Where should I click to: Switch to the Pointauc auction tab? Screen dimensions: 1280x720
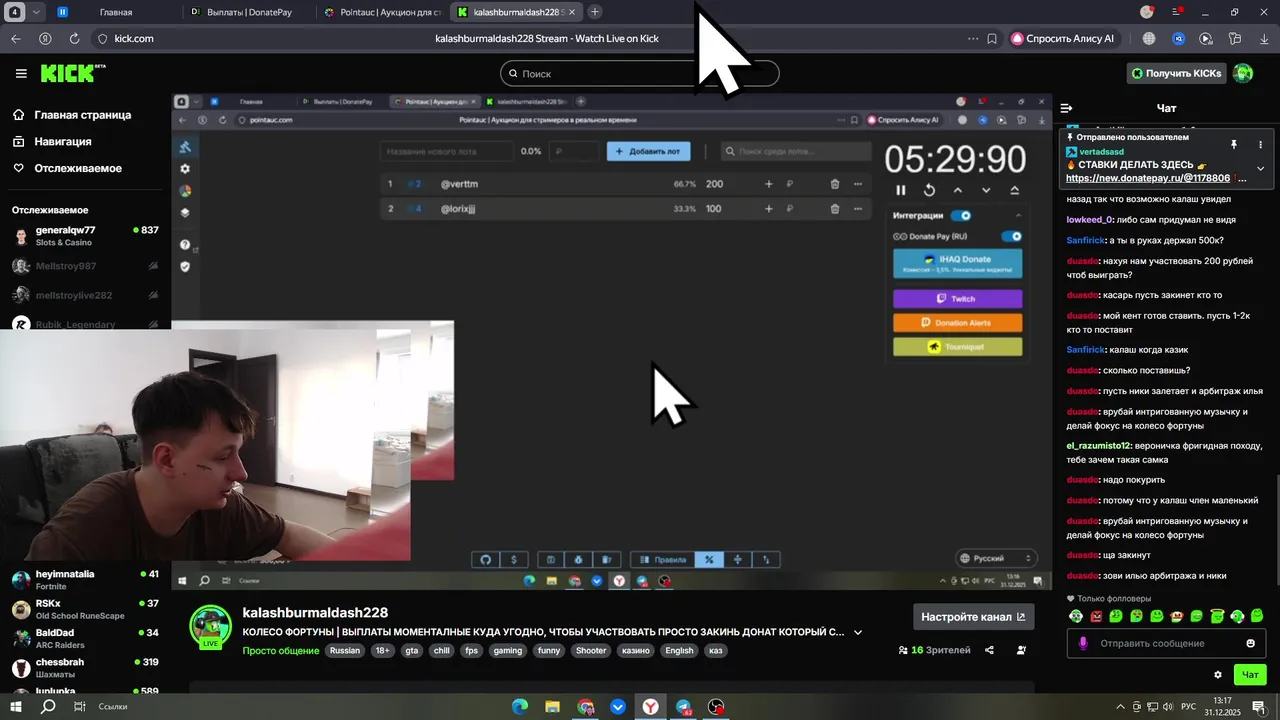tap(381, 12)
